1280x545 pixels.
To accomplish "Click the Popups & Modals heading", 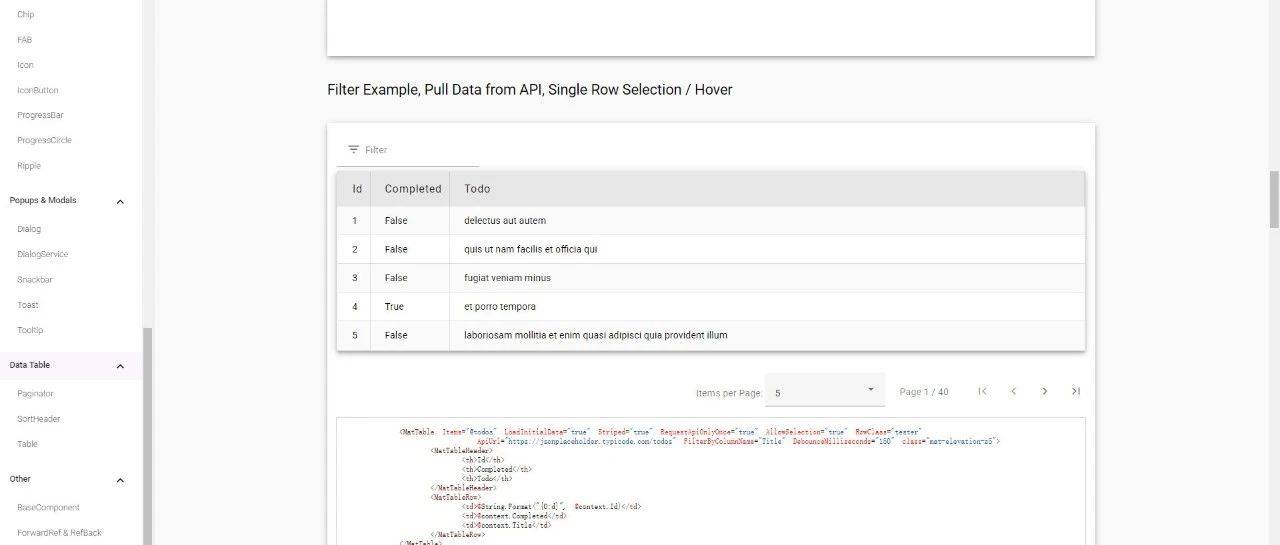I will pos(43,200).
